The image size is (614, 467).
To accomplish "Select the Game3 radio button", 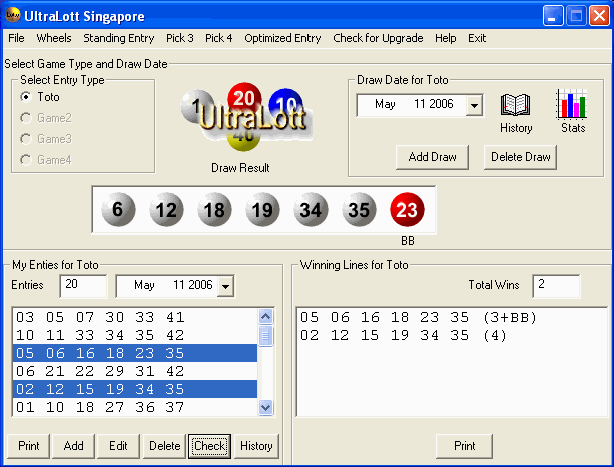I will click(26, 139).
